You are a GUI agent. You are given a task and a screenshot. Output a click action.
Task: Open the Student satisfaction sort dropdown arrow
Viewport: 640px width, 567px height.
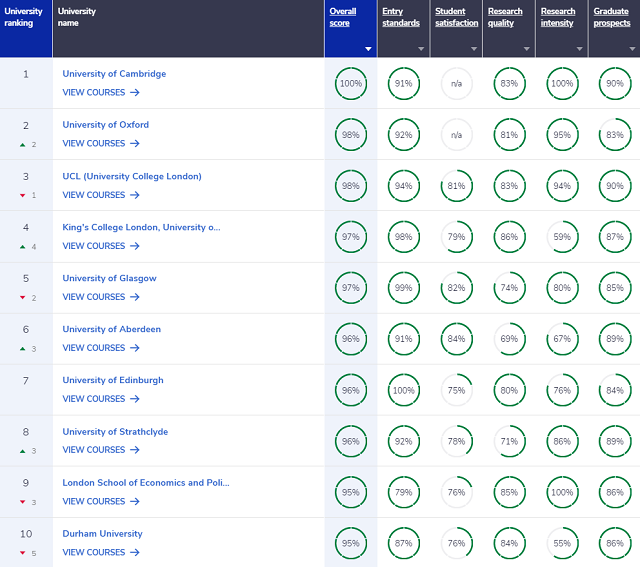(x=473, y=49)
